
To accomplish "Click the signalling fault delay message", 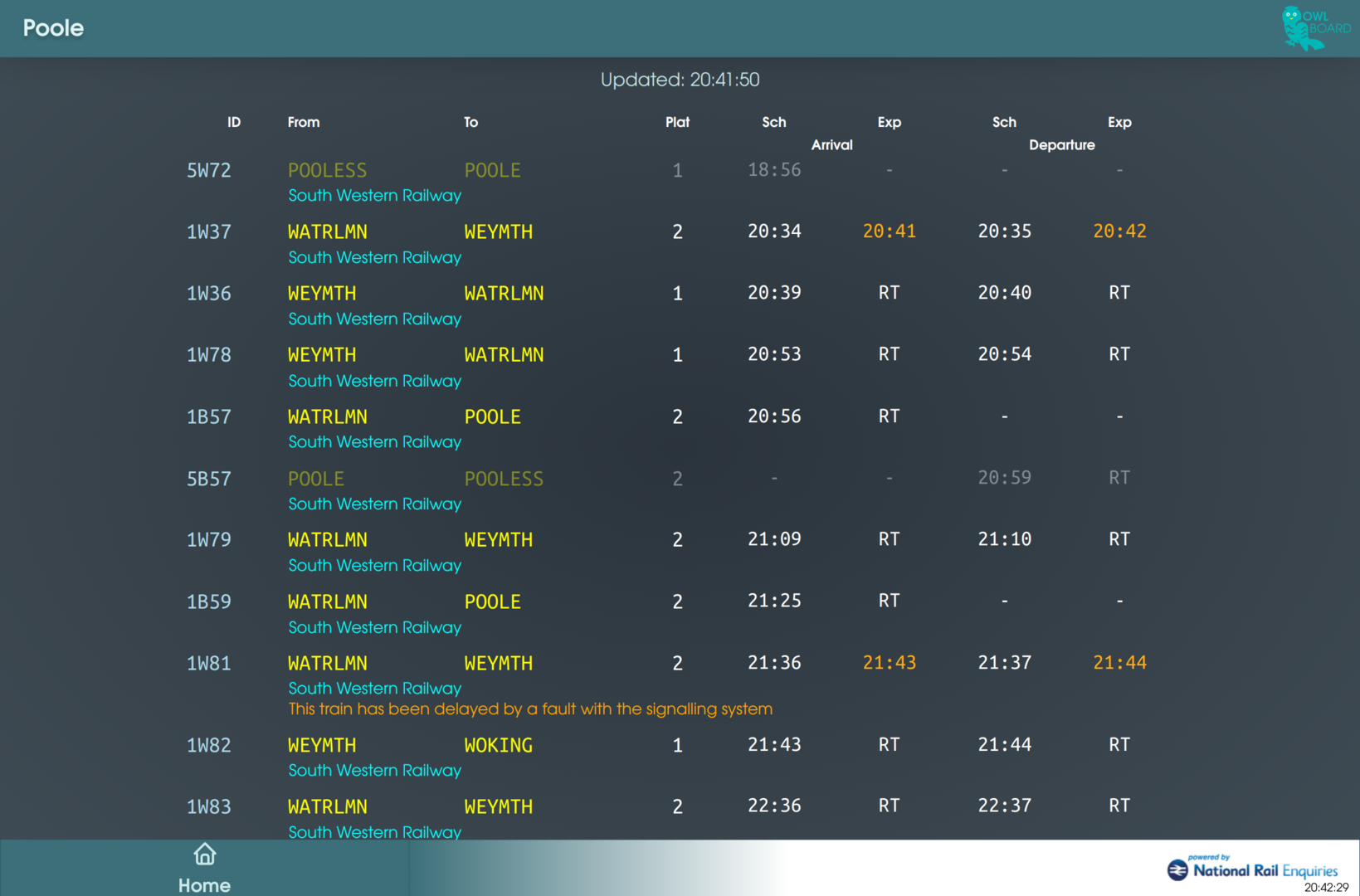I will tap(530, 709).
